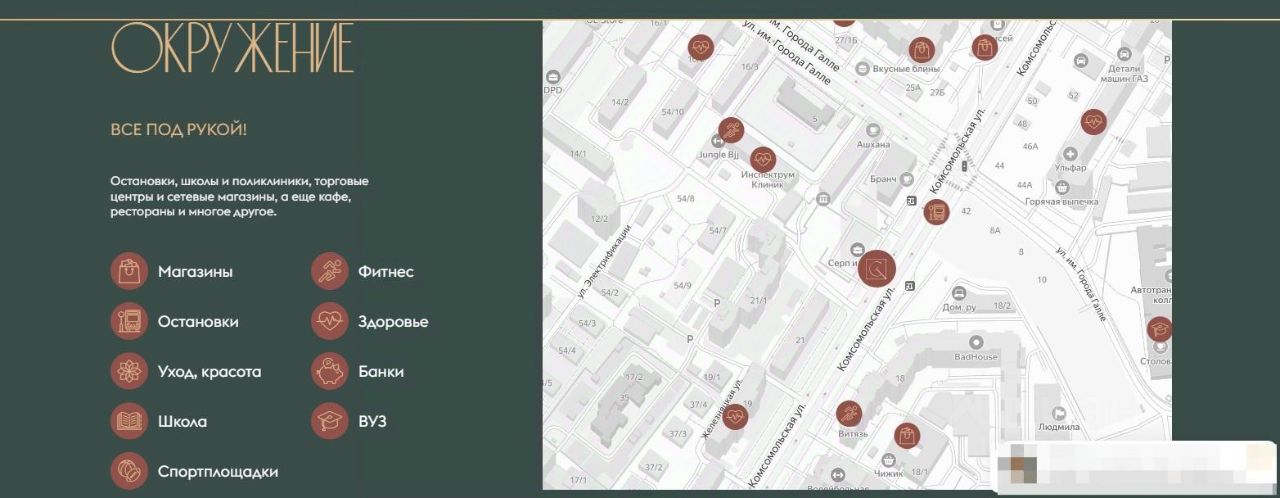Viewport: 1280px width, 498px height.
Task: Click the Ашхана cafe map label
Action: 873,145
